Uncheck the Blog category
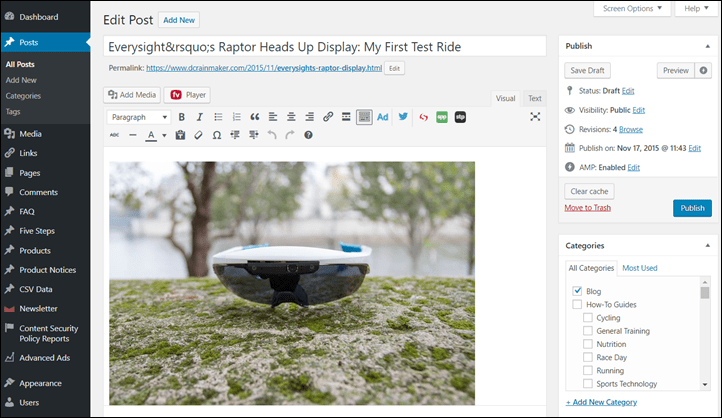The height and width of the screenshot is (418, 722). pyautogui.click(x=577, y=291)
